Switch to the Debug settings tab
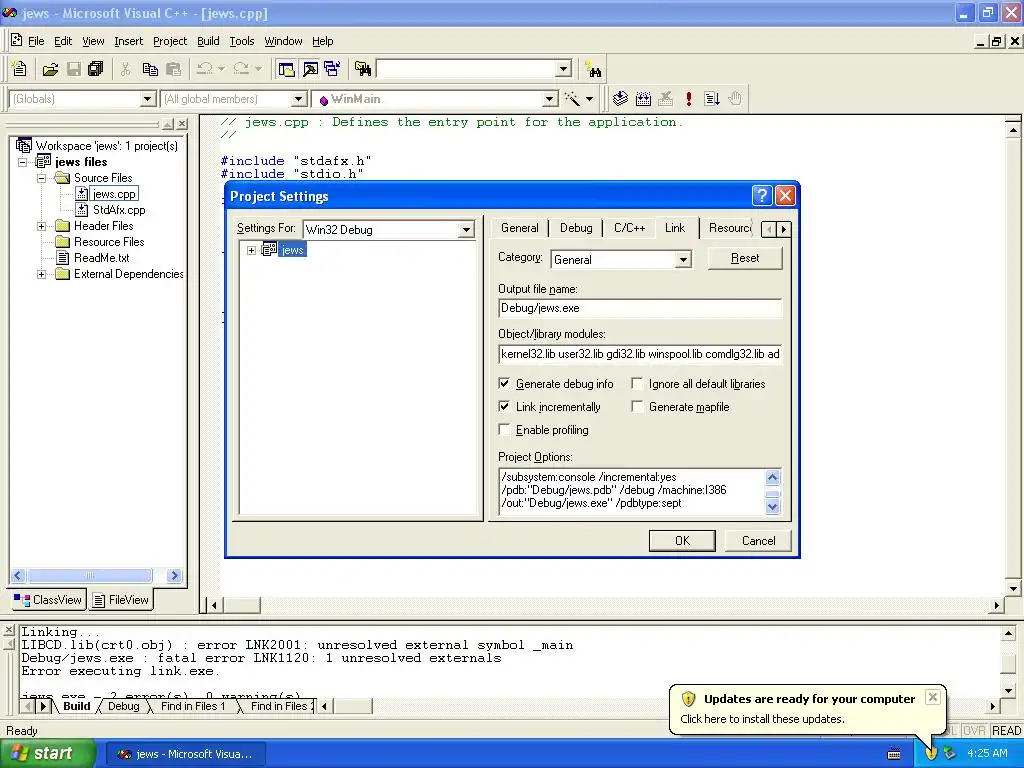Image resolution: width=1024 pixels, height=768 pixels. 576,228
